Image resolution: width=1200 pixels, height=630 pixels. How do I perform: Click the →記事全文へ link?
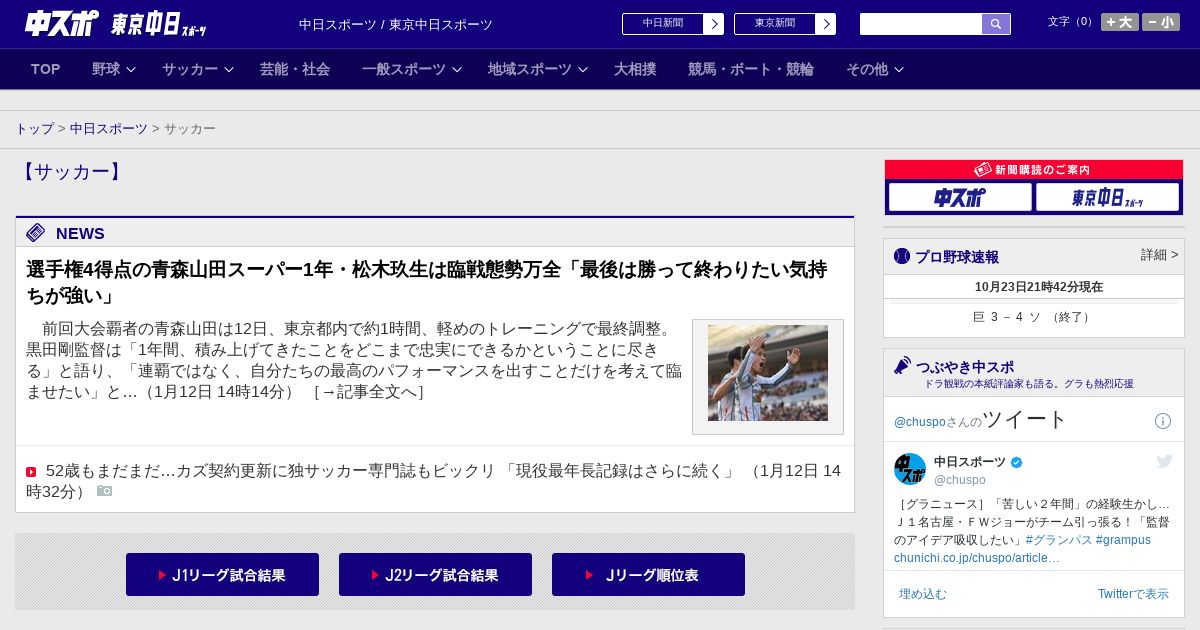(368, 391)
